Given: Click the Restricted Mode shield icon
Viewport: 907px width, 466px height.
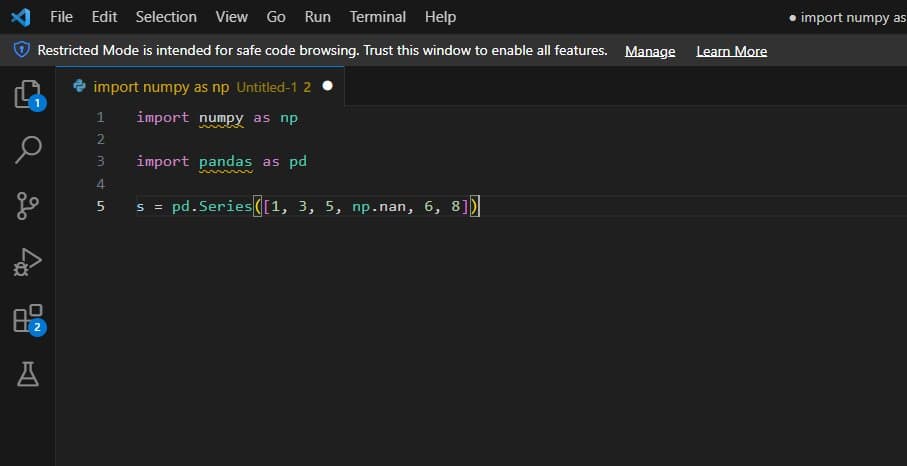Looking at the screenshot, I should (x=21, y=50).
